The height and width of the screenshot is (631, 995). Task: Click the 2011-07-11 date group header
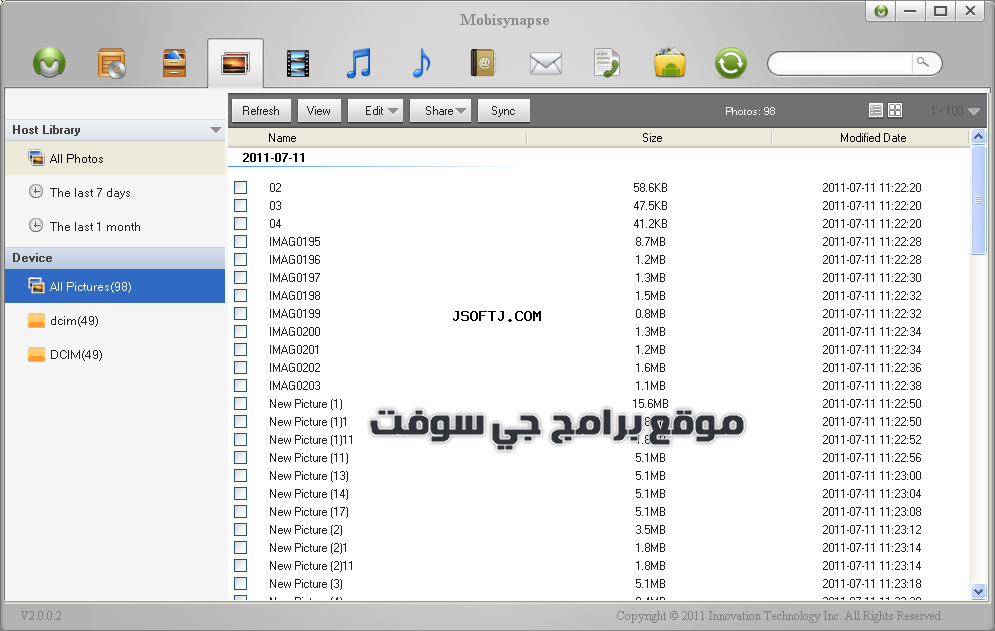coord(273,157)
